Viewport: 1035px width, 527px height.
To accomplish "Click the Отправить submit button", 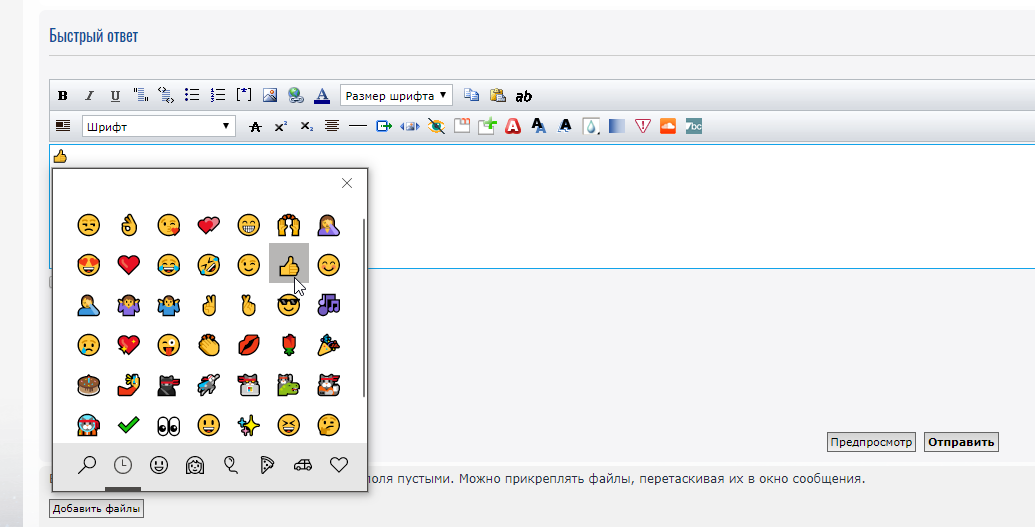I will point(961,442).
